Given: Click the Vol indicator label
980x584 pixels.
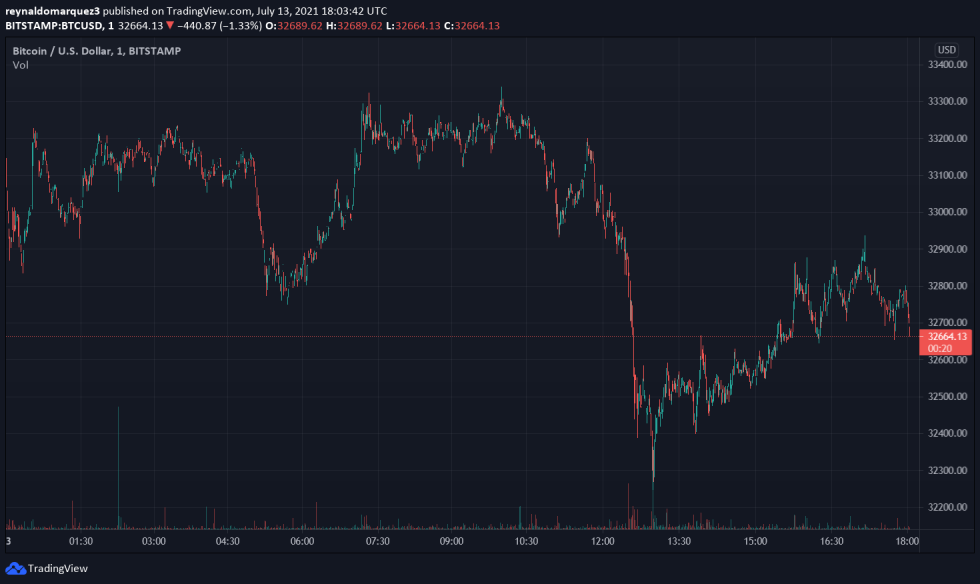Looking at the screenshot, I should pos(21,65).
